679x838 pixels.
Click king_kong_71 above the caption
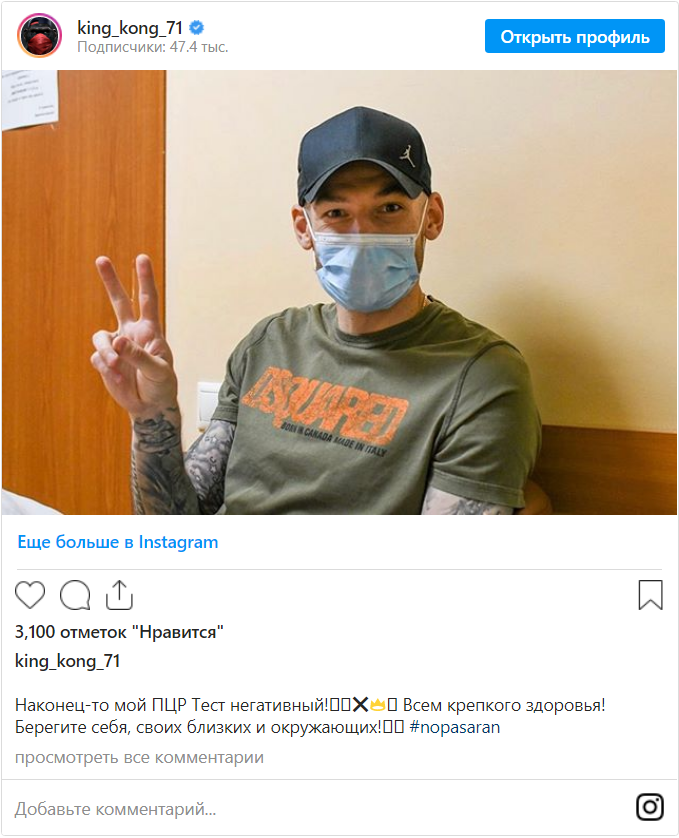[67, 661]
